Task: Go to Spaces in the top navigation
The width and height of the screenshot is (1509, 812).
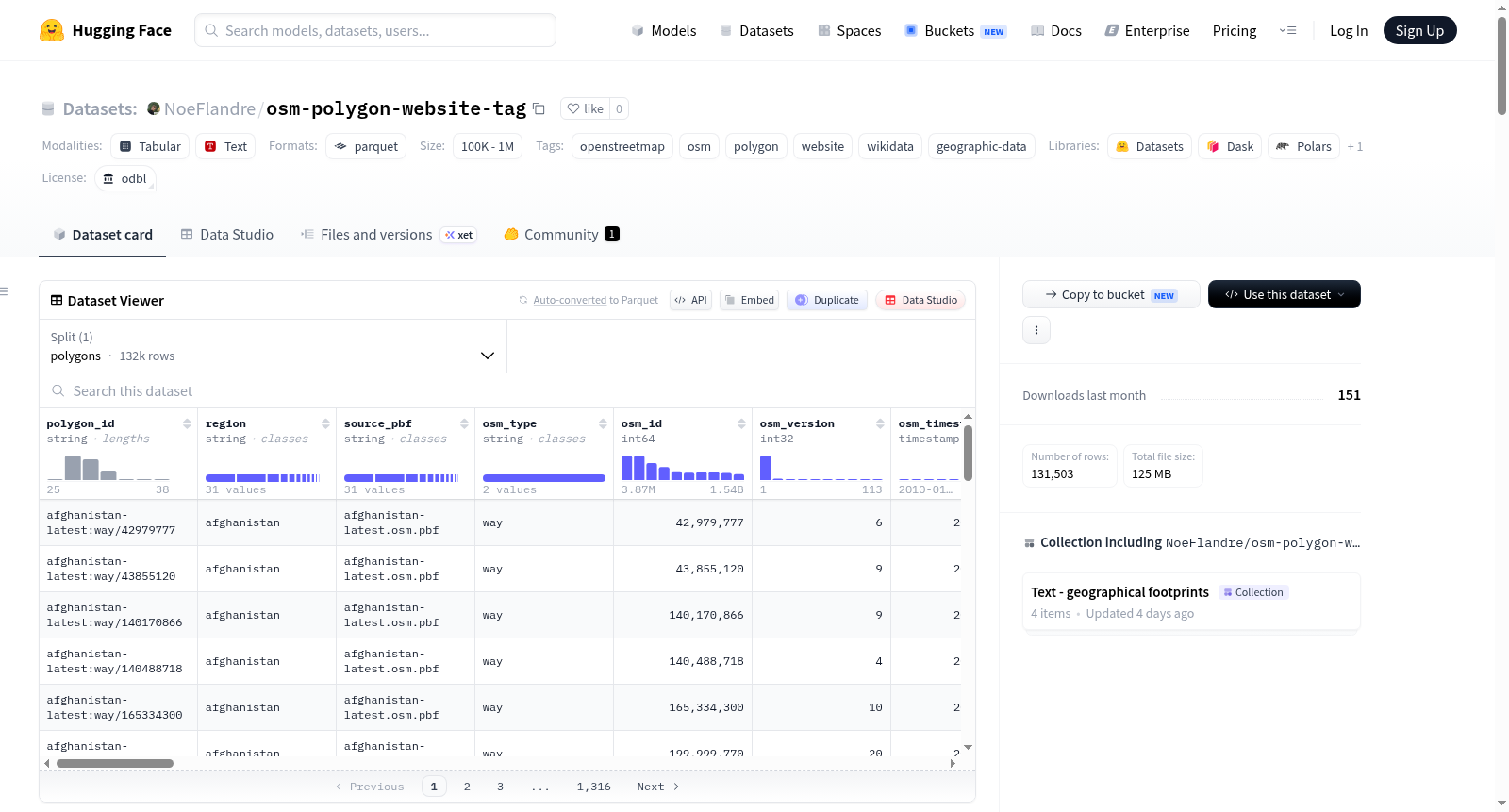Action: [x=850, y=30]
